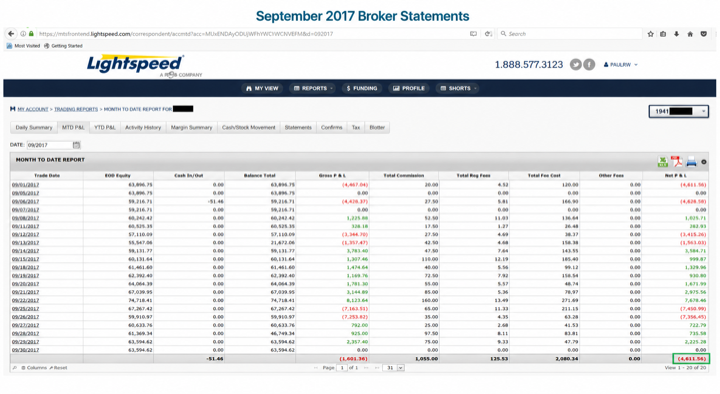Open the Most Visited bookmarks item
720x394 pixels.
tap(23, 46)
